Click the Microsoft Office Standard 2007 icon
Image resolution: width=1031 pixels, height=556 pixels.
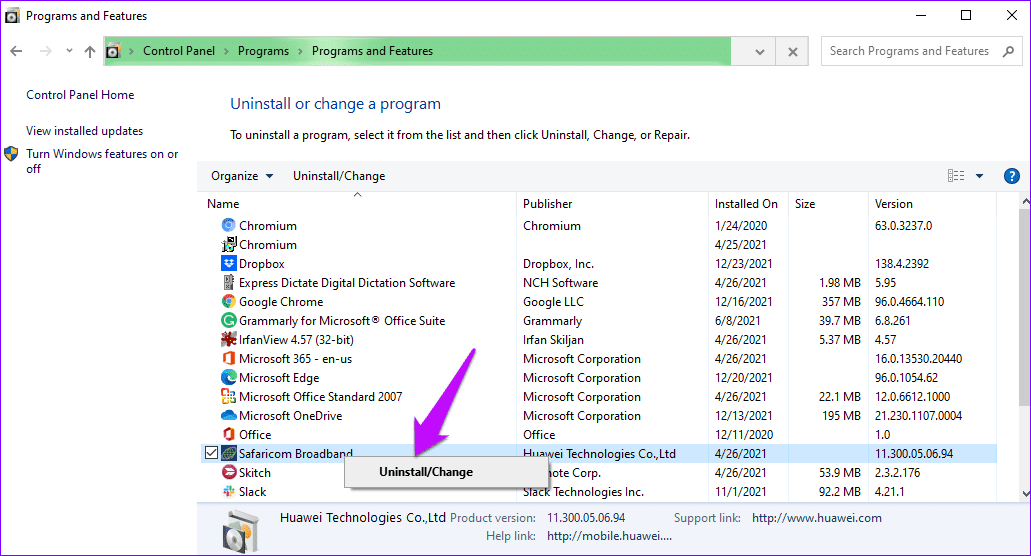[x=228, y=396]
